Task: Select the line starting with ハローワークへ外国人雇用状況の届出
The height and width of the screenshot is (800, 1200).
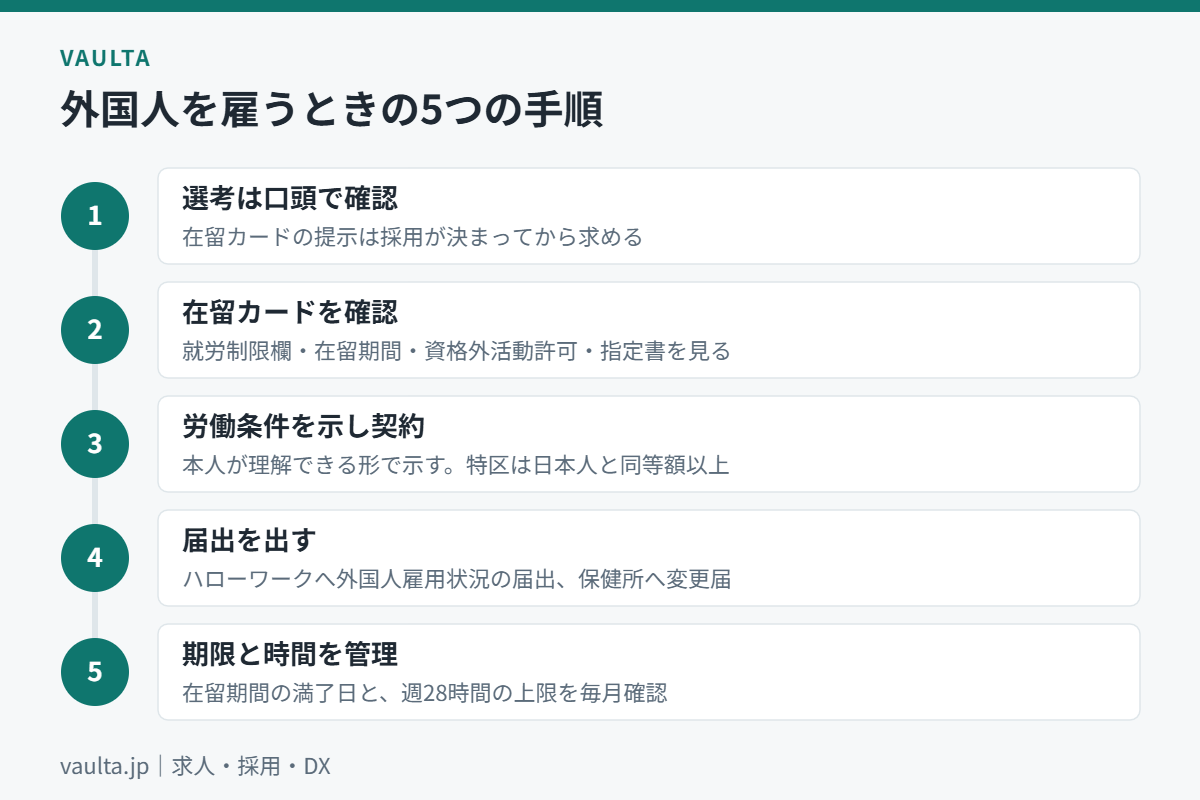Action: [456, 579]
